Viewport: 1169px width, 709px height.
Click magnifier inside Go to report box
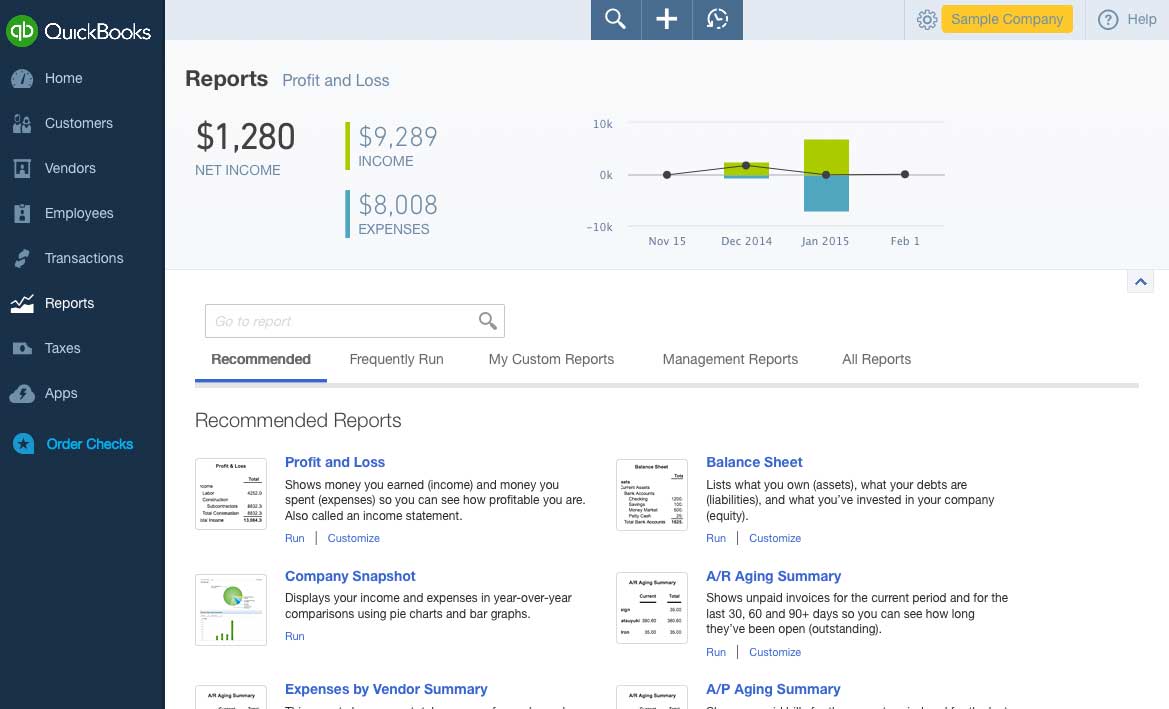(488, 321)
